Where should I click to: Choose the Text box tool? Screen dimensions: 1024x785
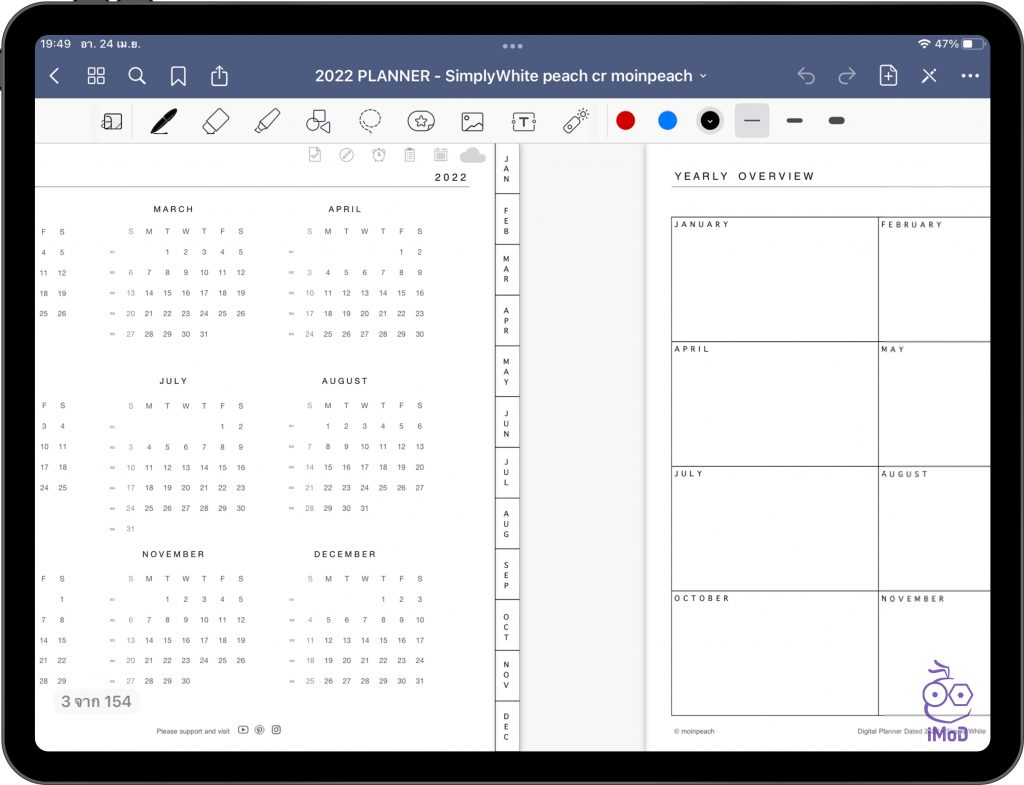(524, 121)
